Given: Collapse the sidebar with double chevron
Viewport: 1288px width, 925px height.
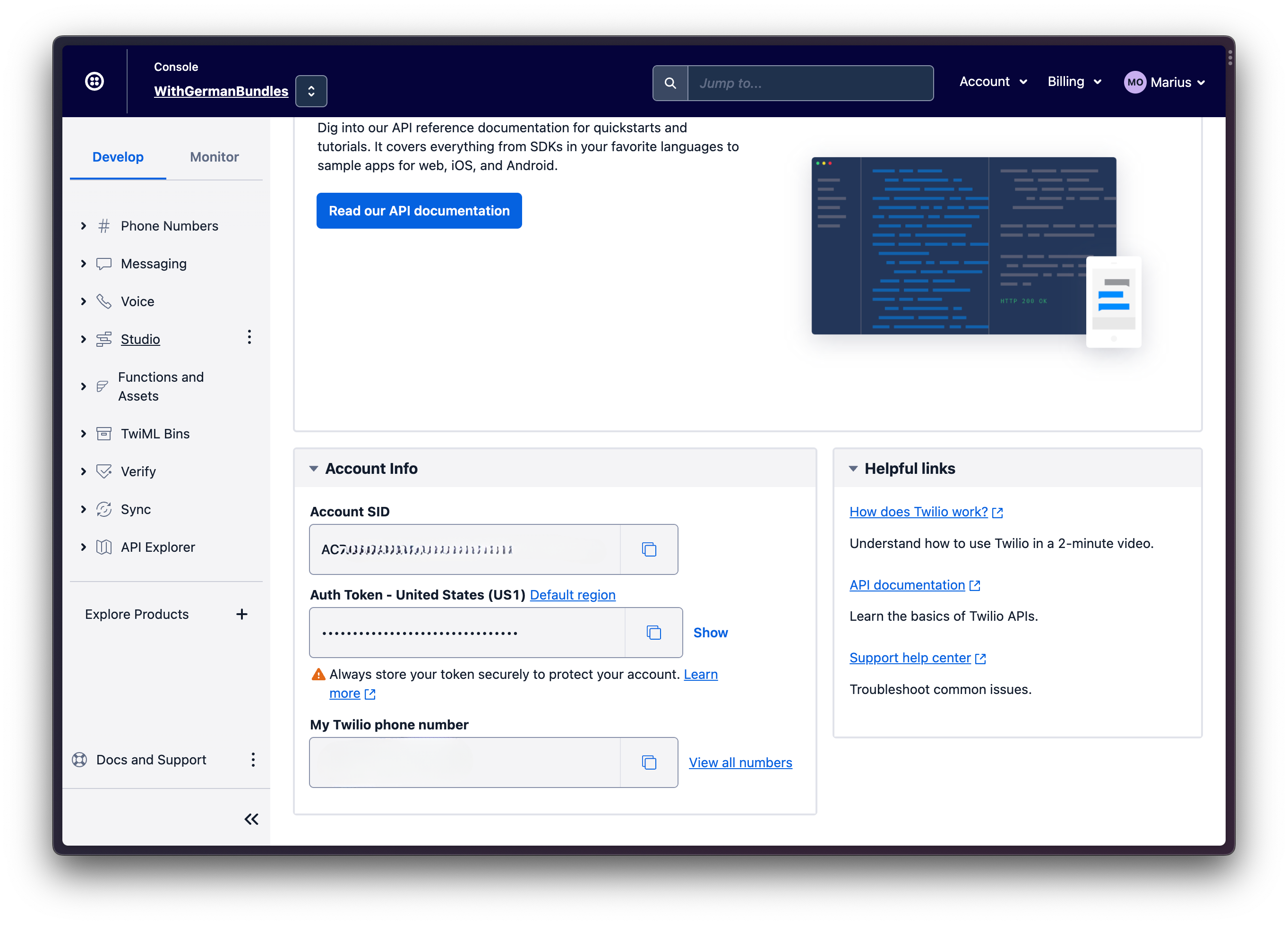Looking at the screenshot, I should 251,819.
